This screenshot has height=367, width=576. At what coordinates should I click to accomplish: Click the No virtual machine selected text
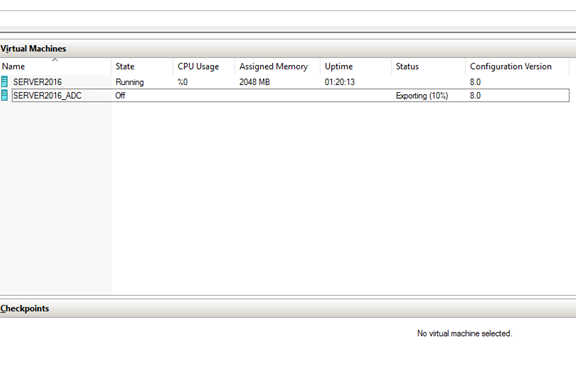[x=465, y=334]
